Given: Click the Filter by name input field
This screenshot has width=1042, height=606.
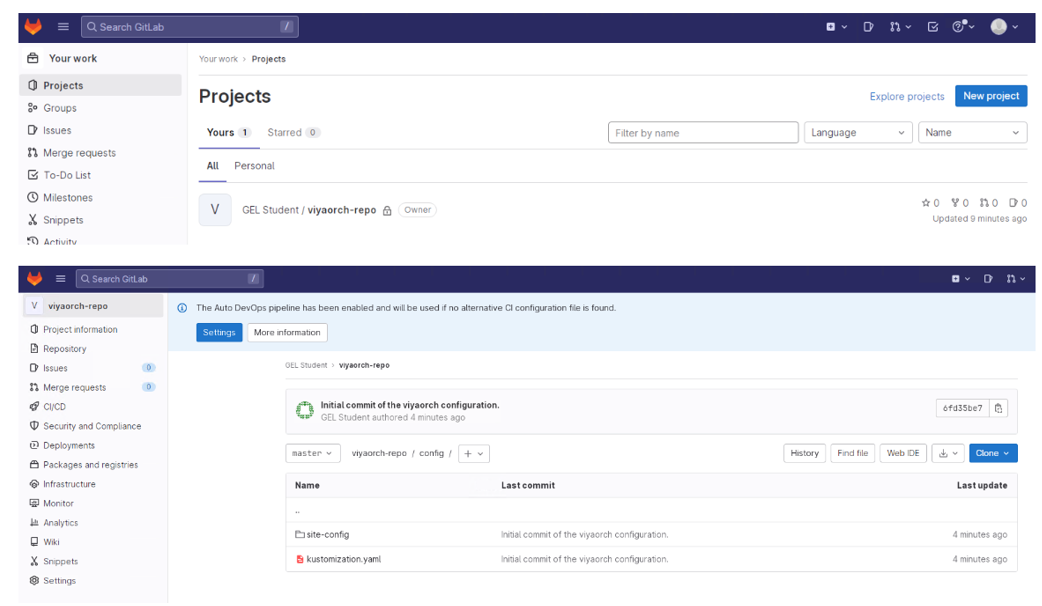Looking at the screenshot, I should [703, 133].
